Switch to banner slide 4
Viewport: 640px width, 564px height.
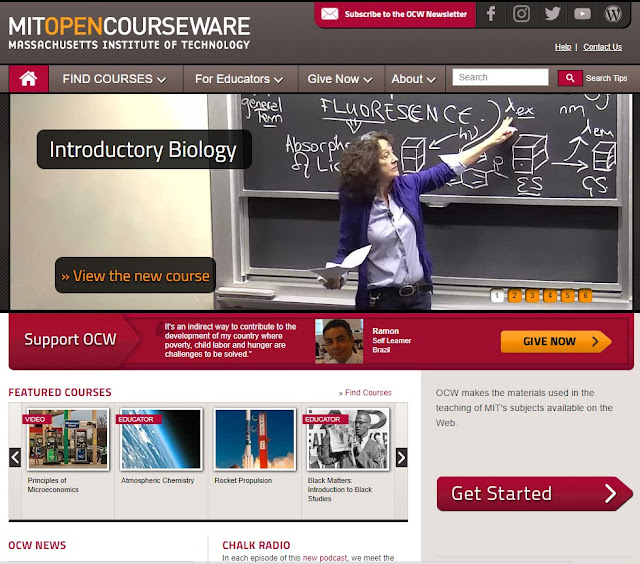pyautogui.click(x=550, y=295)
